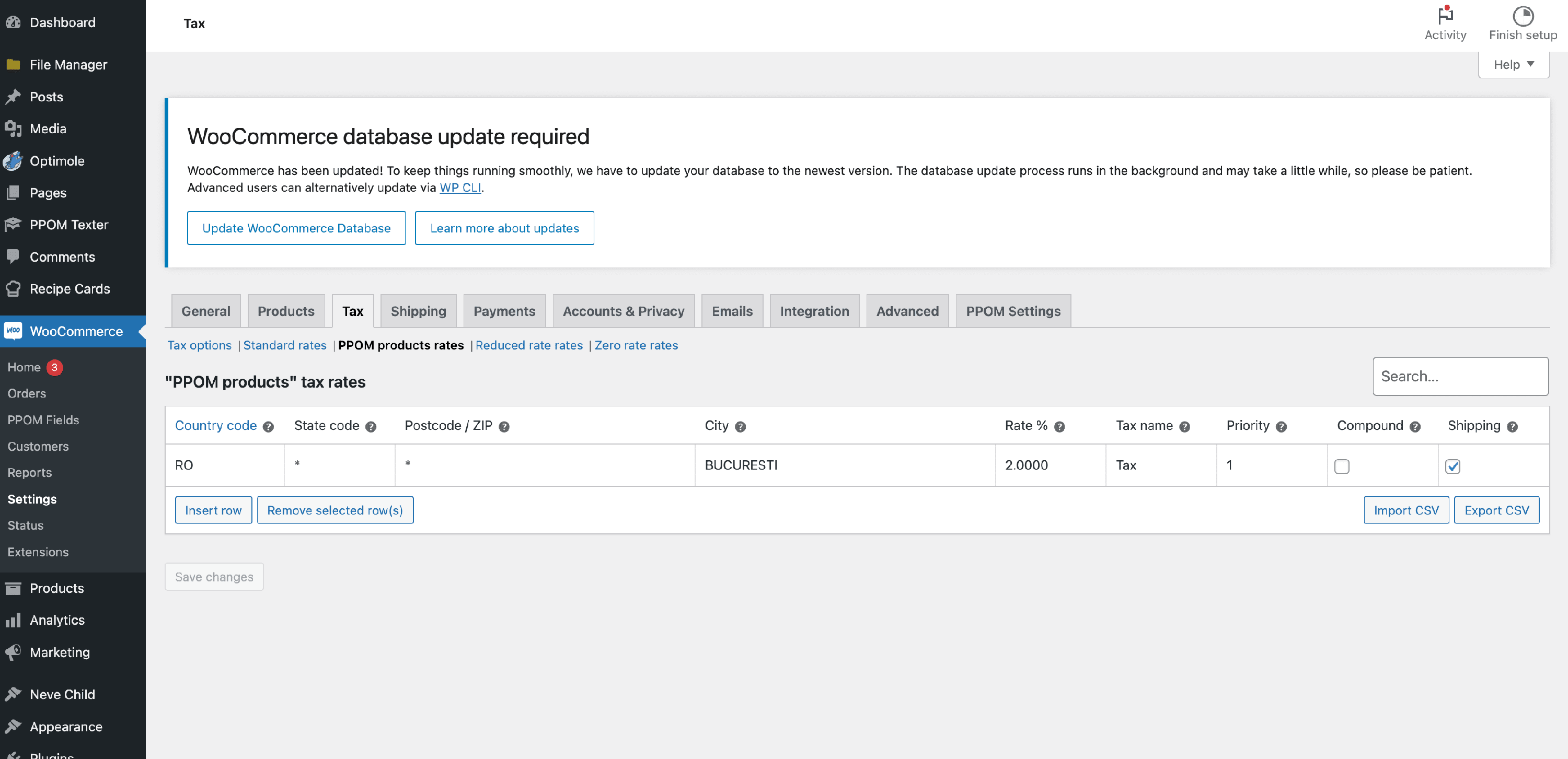Click the Country code help icon
The image size is (1568, 759).
click(x=268, y=427)
